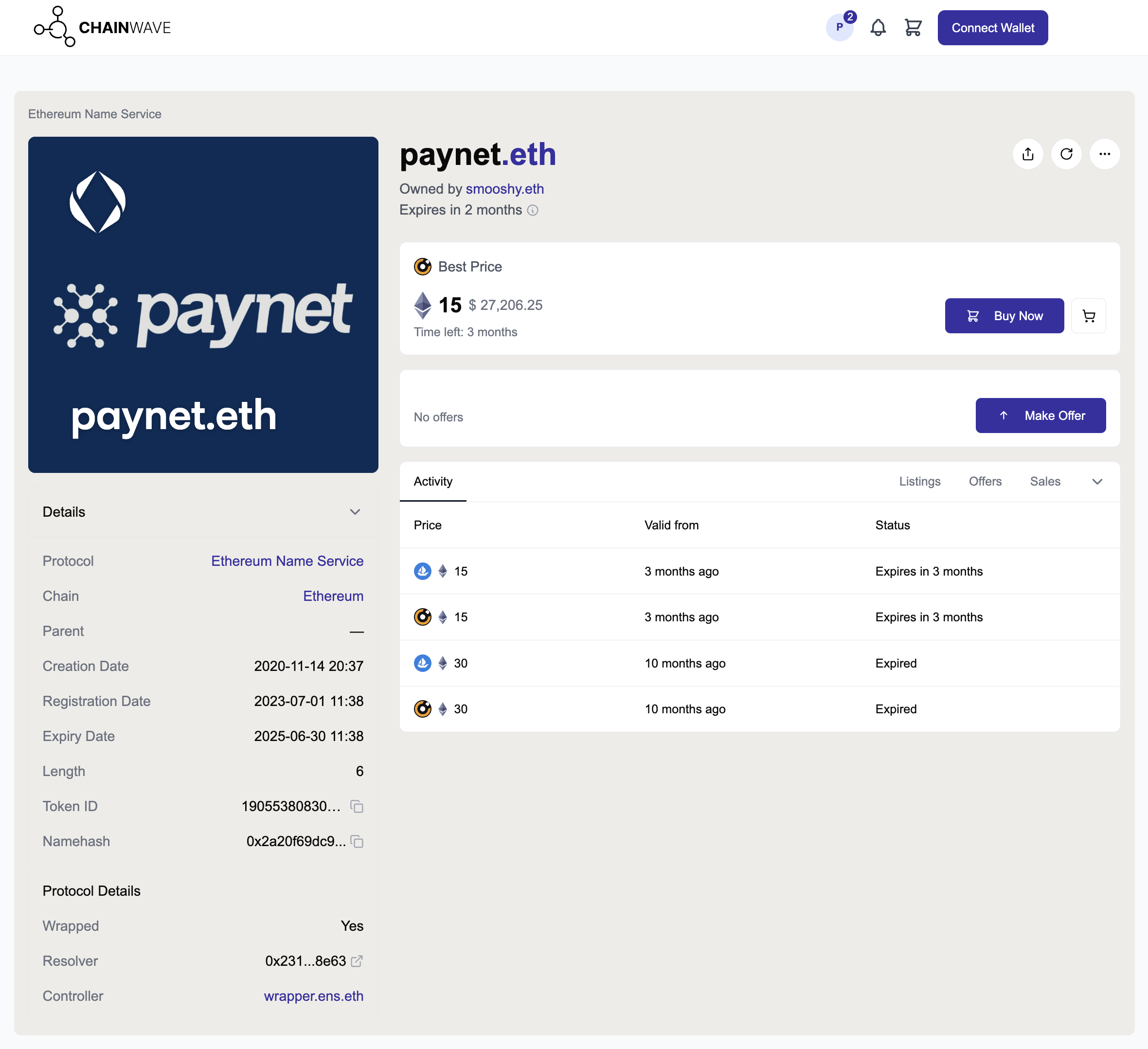Open the Ethereum chain link
This screenshot has height=1049, width=1148.
333,596
